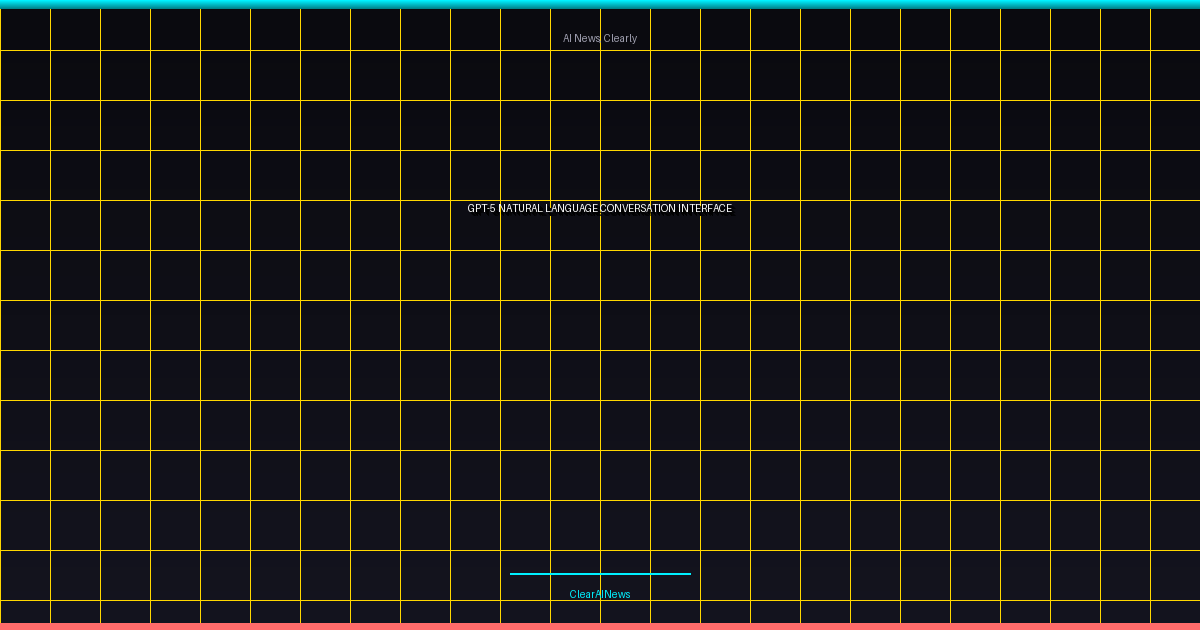Click the word CONVERSATION in the title
Screen dimensions: 1200x630
click(x=638, y=208)
